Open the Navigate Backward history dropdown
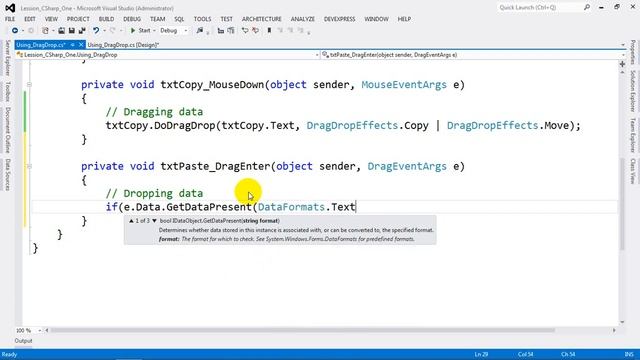Viewport: 640px width, 360px height. tap(22, 31)
